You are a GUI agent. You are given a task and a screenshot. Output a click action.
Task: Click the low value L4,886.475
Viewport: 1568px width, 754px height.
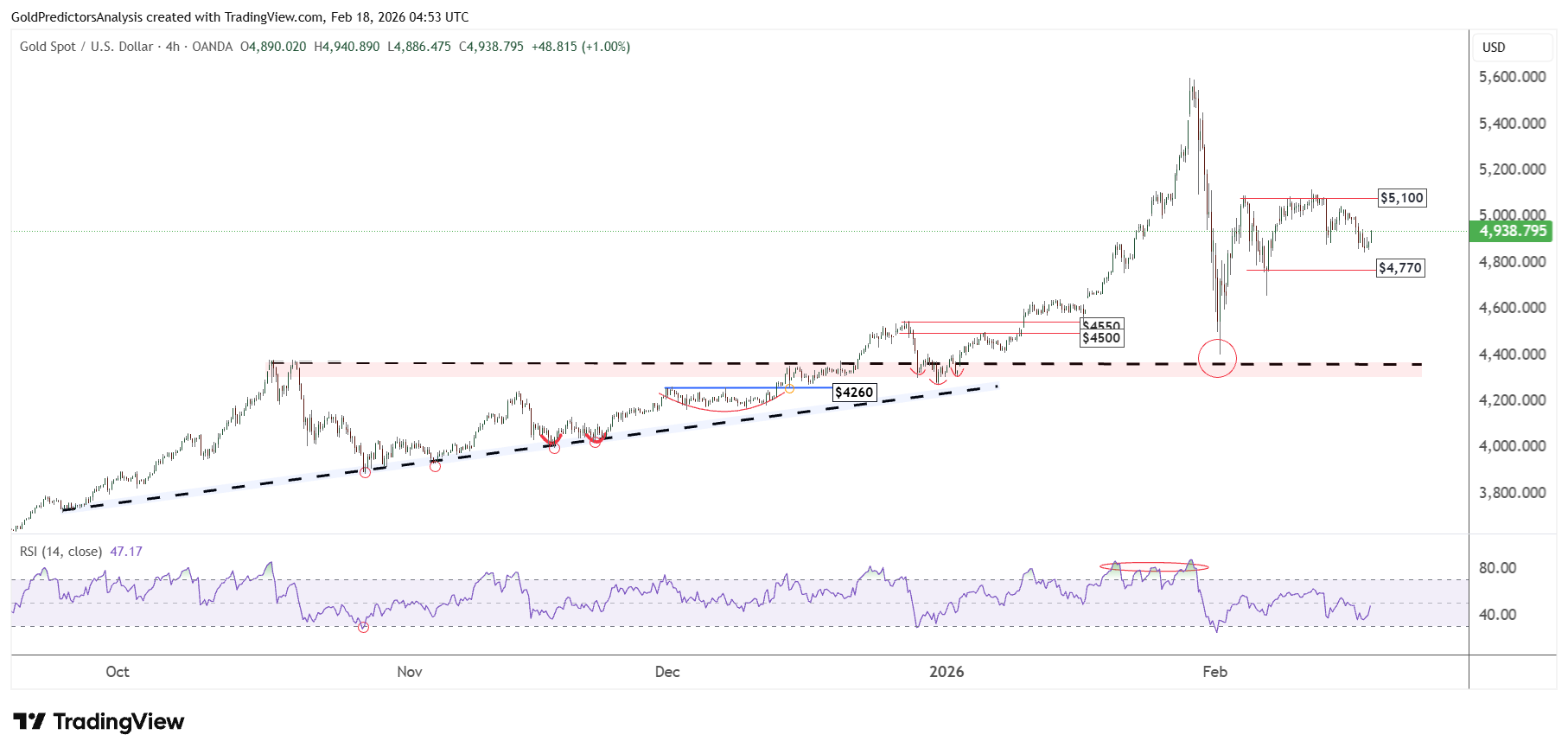click(419, 47)
